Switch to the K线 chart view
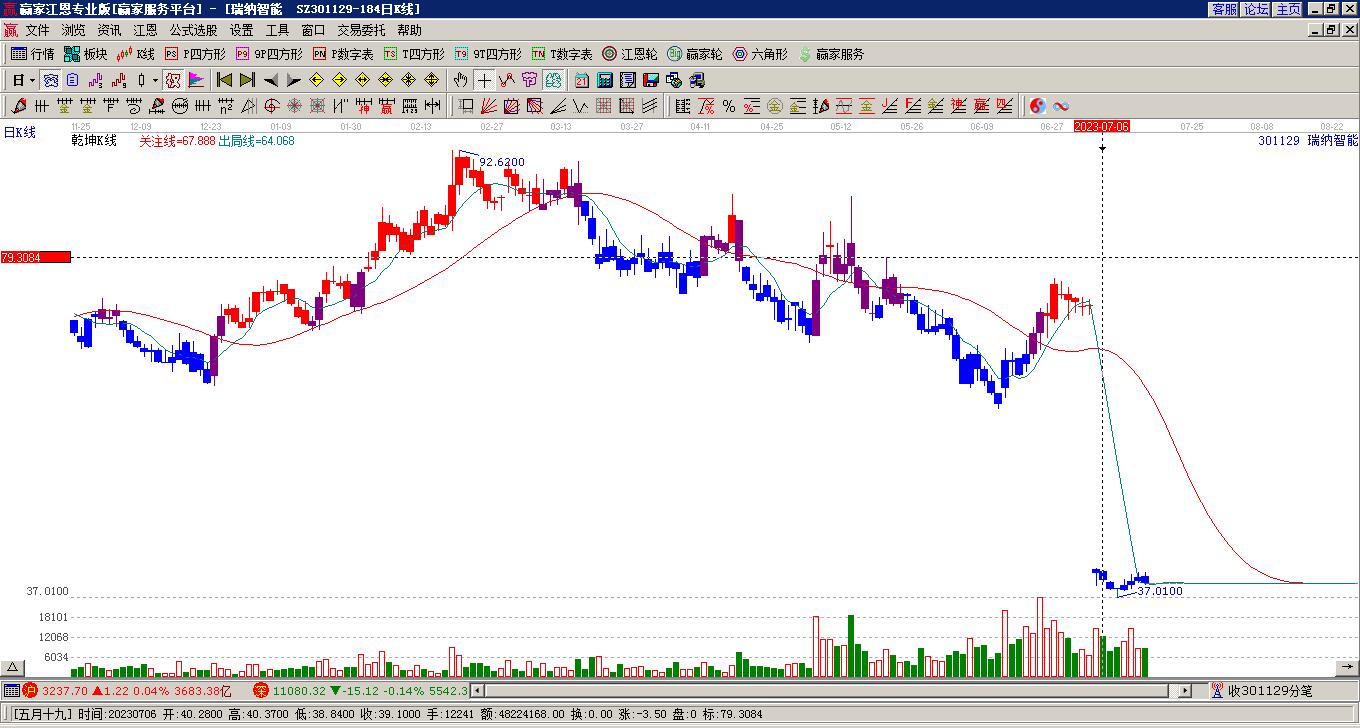The image size is (1360, 728). (x=136, y=54)
